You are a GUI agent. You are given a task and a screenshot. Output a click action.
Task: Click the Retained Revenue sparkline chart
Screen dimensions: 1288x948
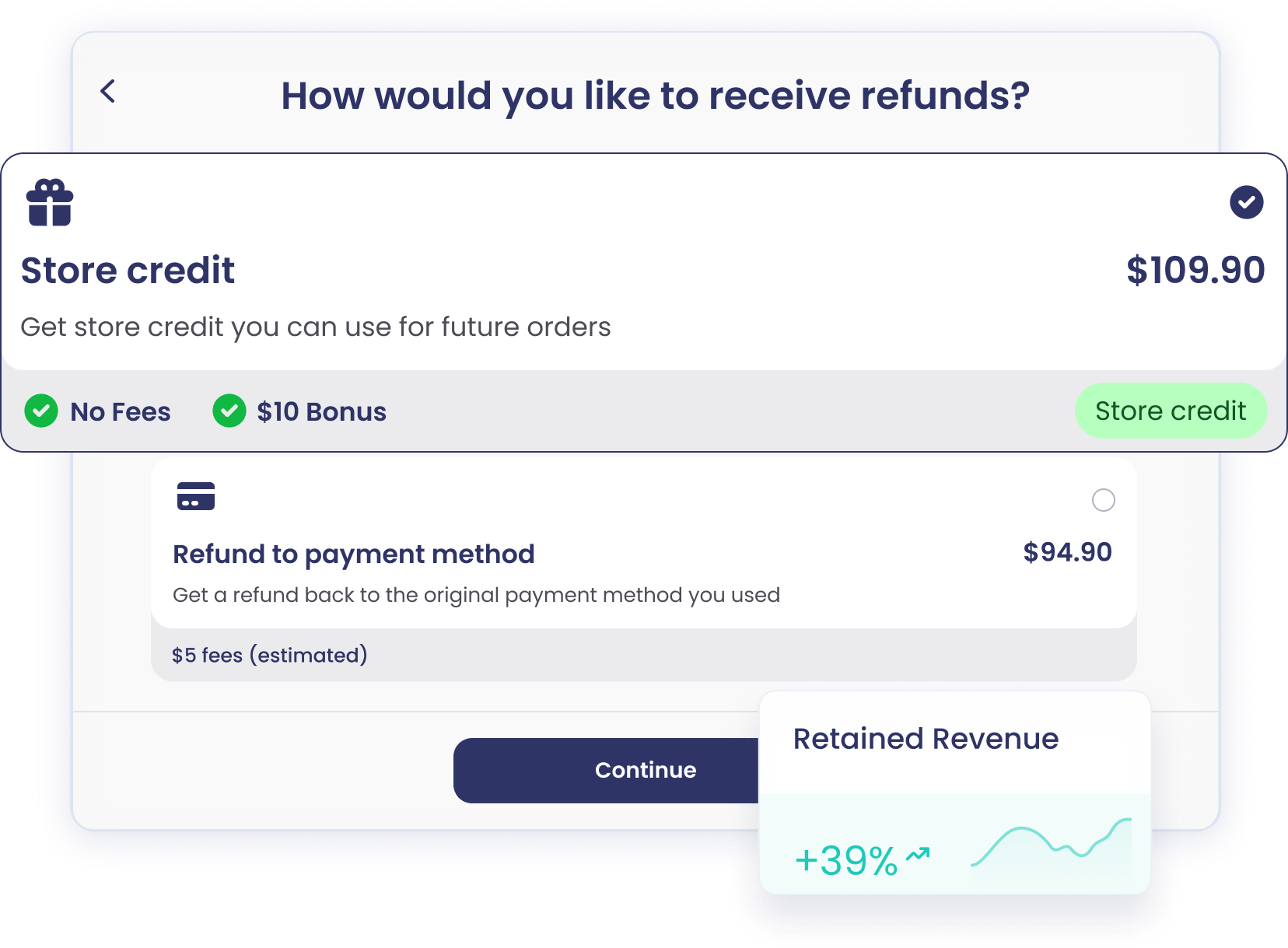(1051, 845)
